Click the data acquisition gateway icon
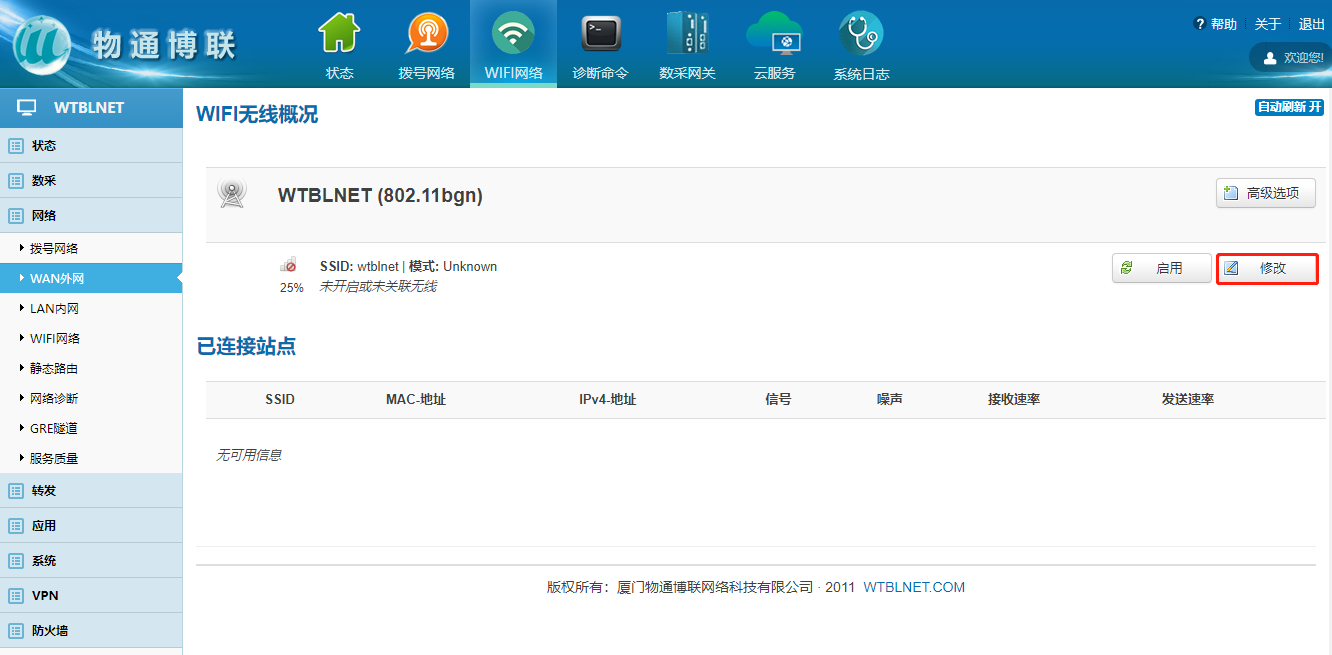Screen dimensions: 1332x655 [x=687, y=35]
